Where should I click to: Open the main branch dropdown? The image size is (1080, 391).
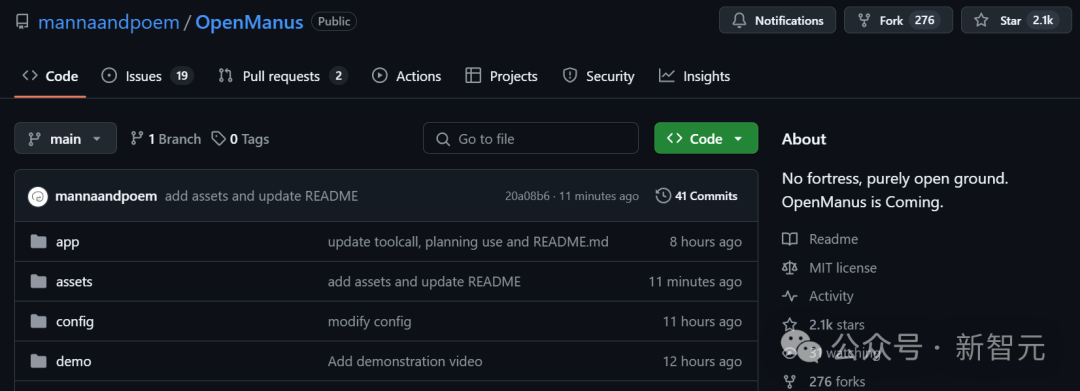pyautogui.click(x=65, y=138)
